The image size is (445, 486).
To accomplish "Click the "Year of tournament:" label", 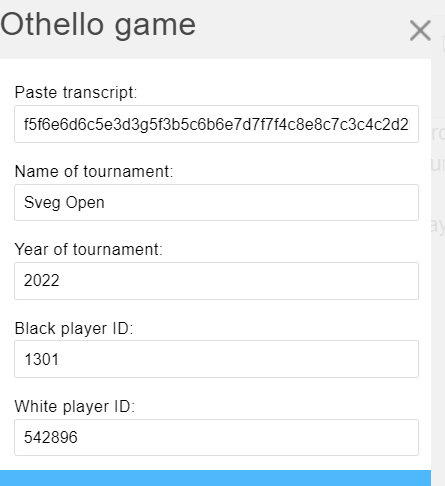I will click(89, 249).
